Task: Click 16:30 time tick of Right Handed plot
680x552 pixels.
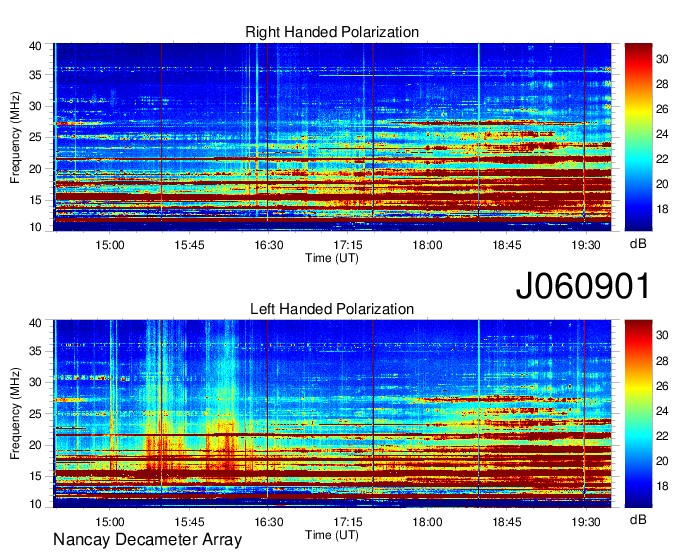Action: click(268, 245)
